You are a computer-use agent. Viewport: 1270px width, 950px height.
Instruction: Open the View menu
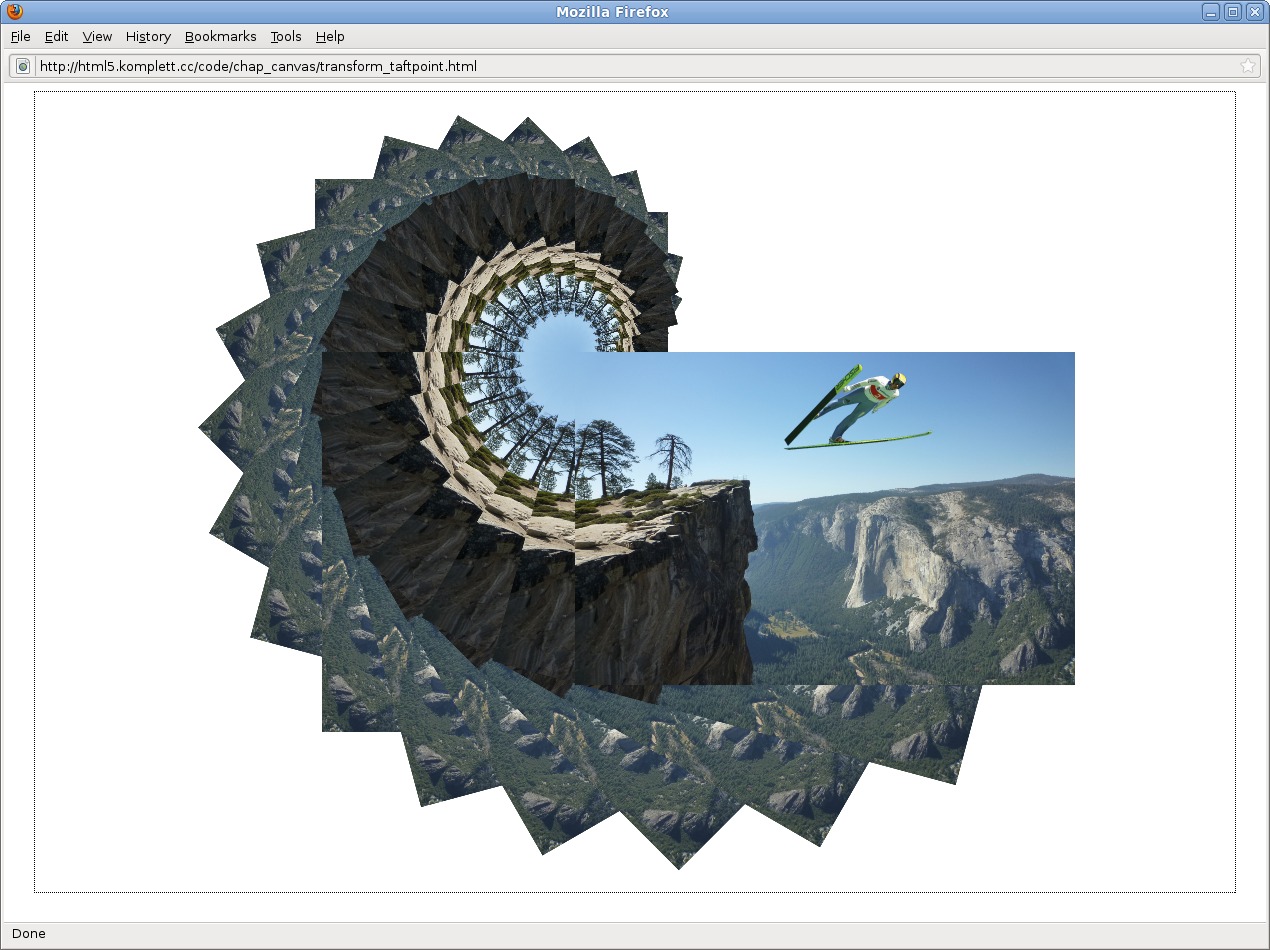[97, 36]
